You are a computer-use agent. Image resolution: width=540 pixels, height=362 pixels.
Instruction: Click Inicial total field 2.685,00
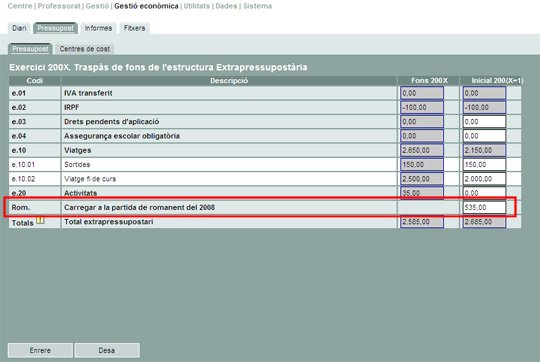484,222
